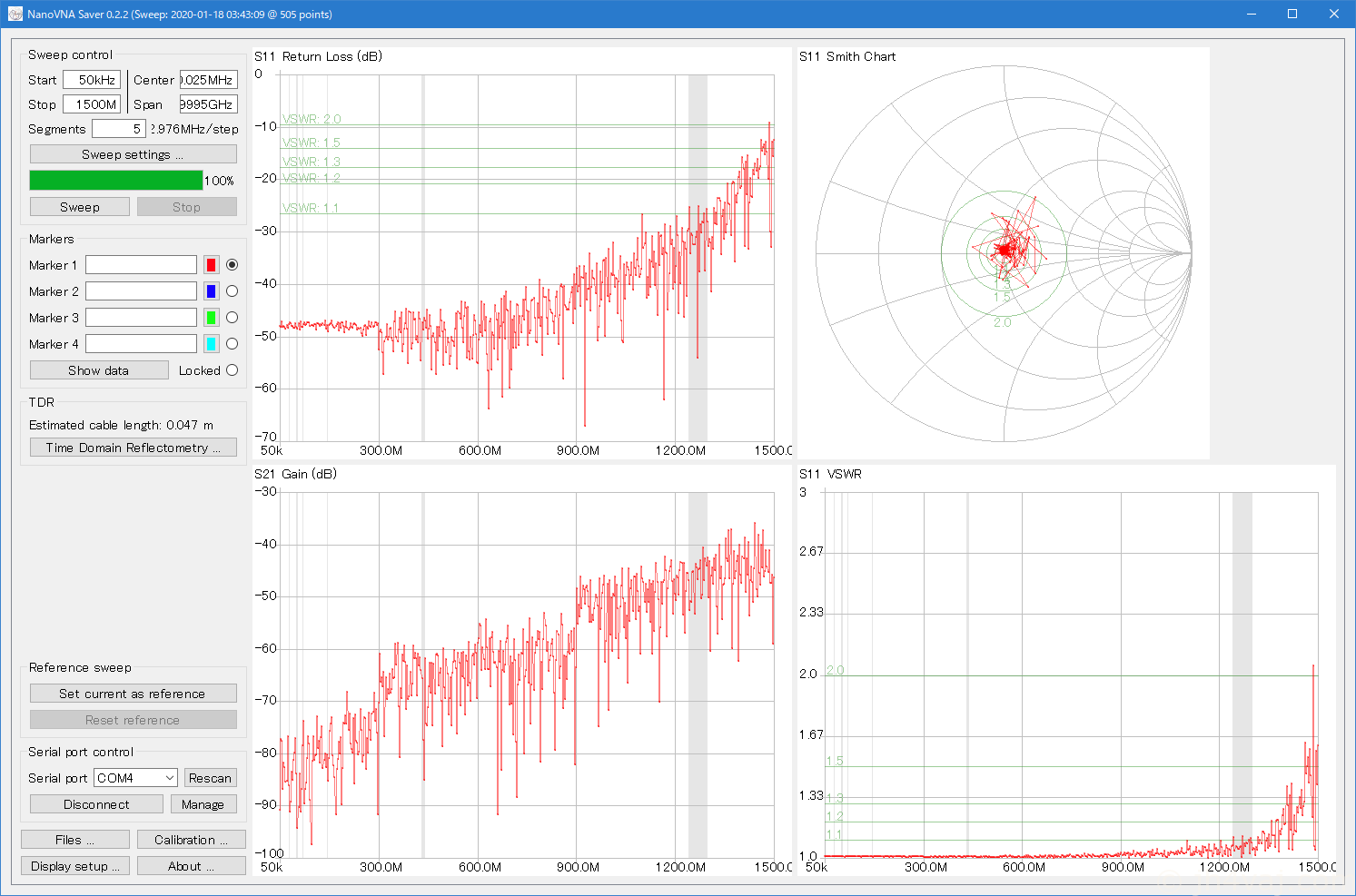Click the Show data button
Viewport: 1356px width, 896px height.
[x=99, y=370]
